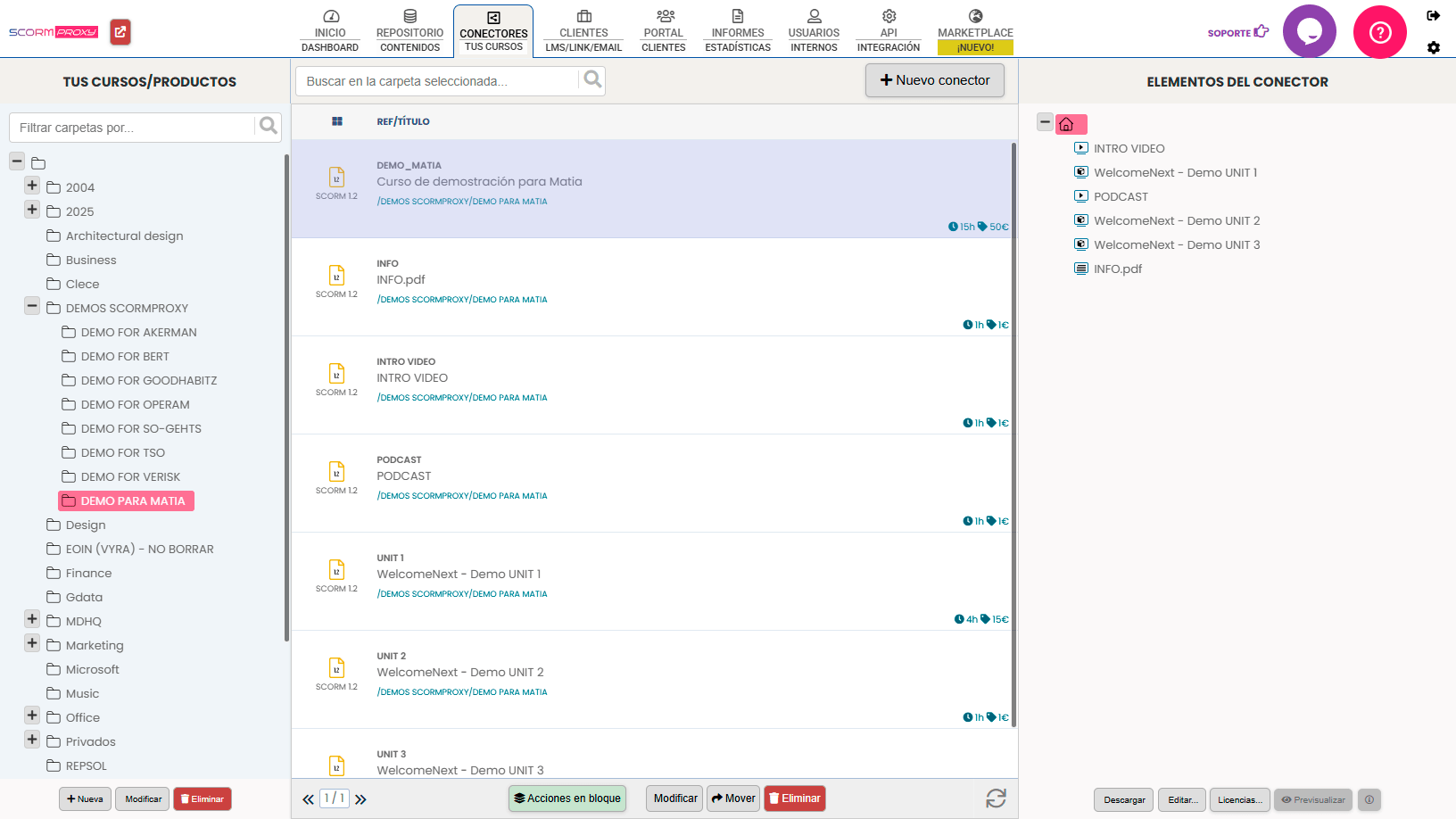Click the folder panel Eliminar button
Viewport: 1456px width, 819px height.
click(x=203, y=798)
